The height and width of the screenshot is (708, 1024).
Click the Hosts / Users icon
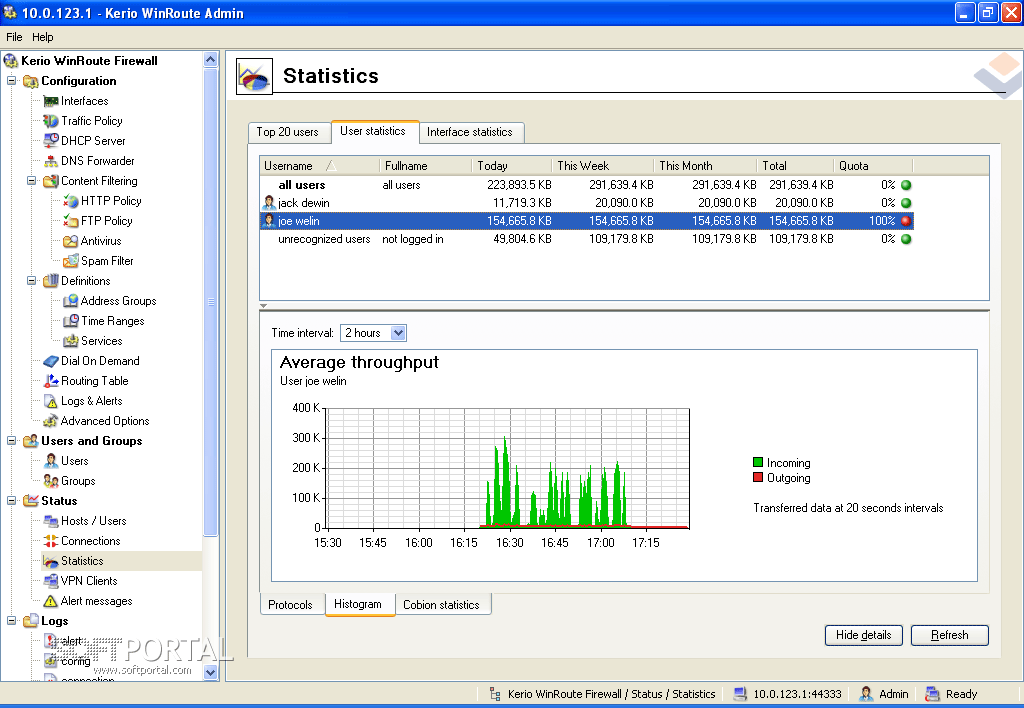point(51,521)
